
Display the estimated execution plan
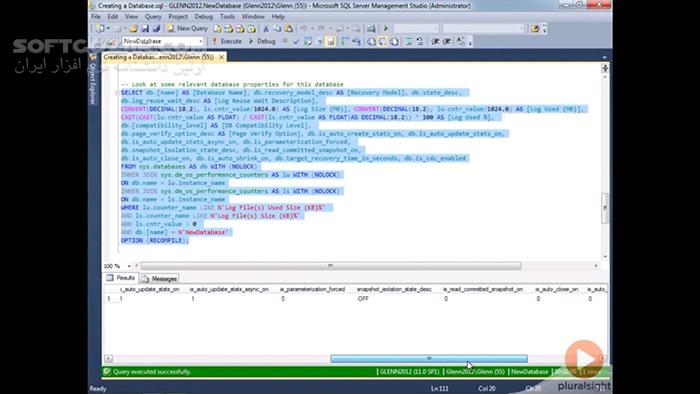pyautogui.click(x=308, y=41)
